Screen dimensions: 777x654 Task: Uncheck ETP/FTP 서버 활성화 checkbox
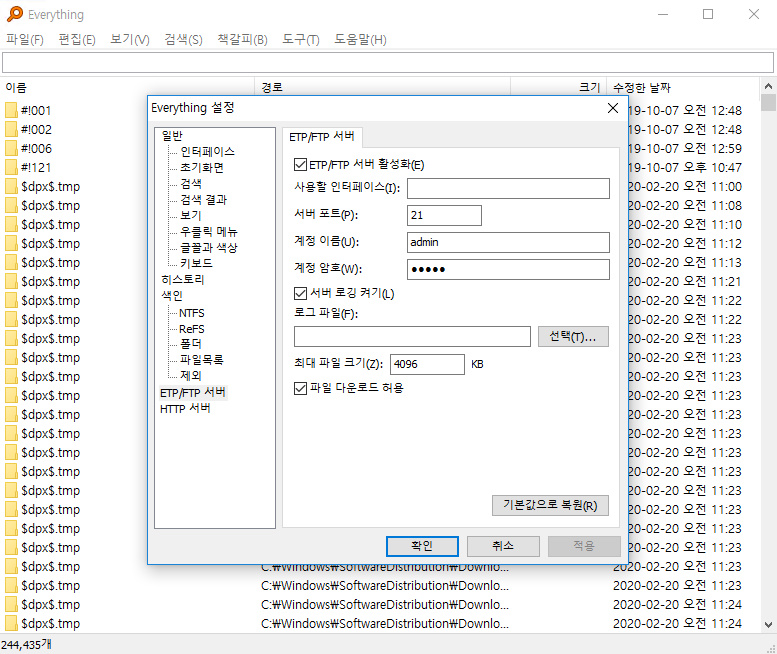(300, 164)
